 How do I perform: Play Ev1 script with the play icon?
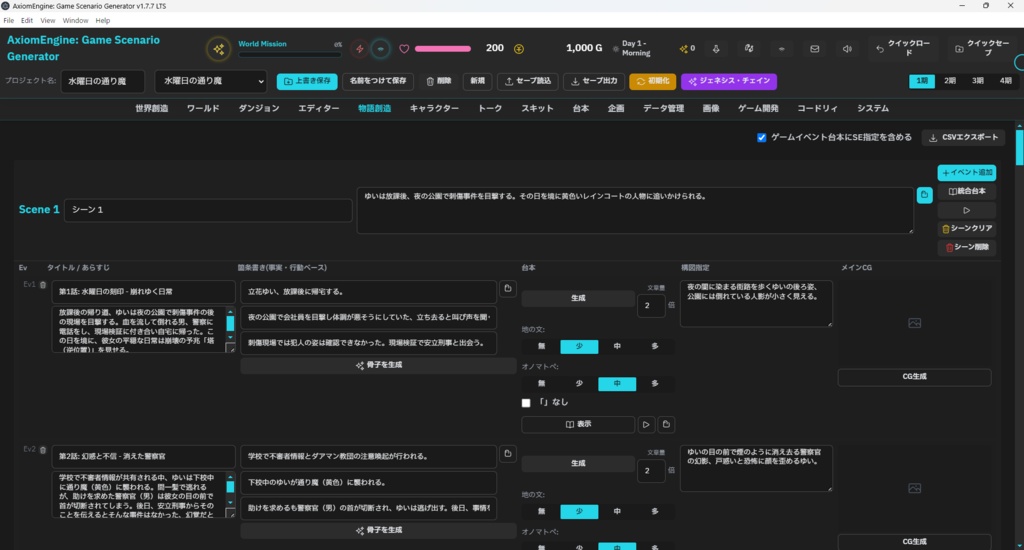click(646, 425)
